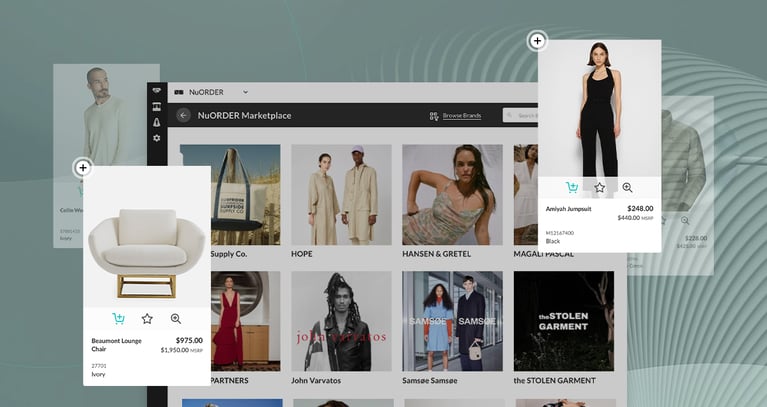Open the STOLEN GARMENT brand thumbnail

tap(564, 321)
